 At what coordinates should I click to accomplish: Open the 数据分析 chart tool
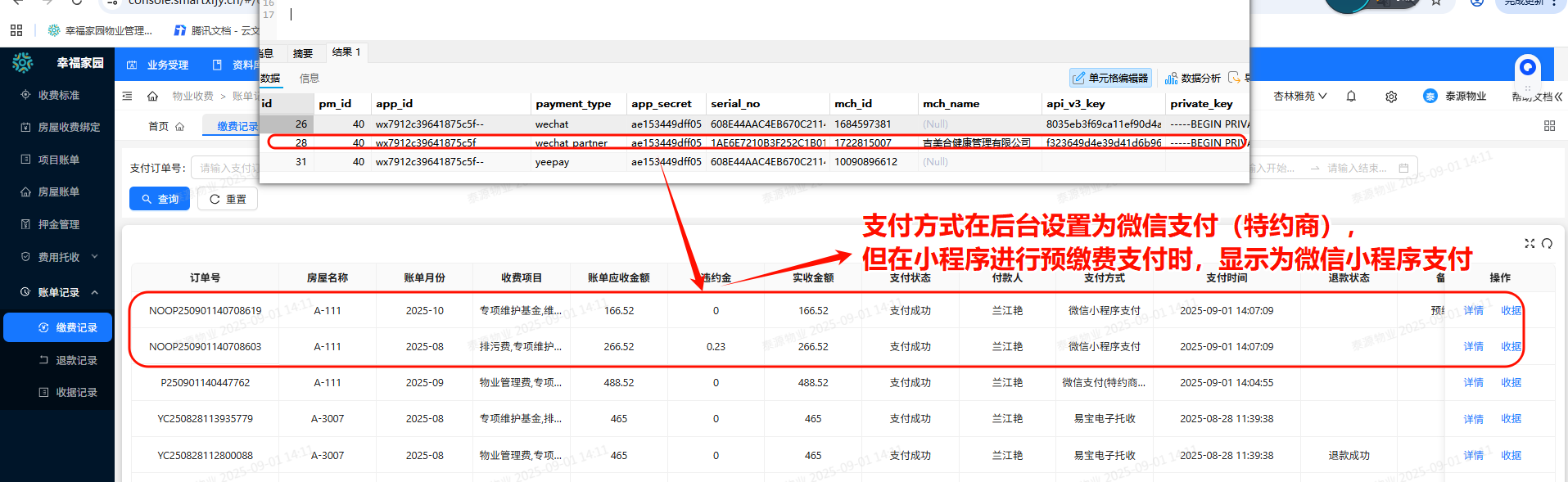pyautogui.click(x=1193, y=79)
